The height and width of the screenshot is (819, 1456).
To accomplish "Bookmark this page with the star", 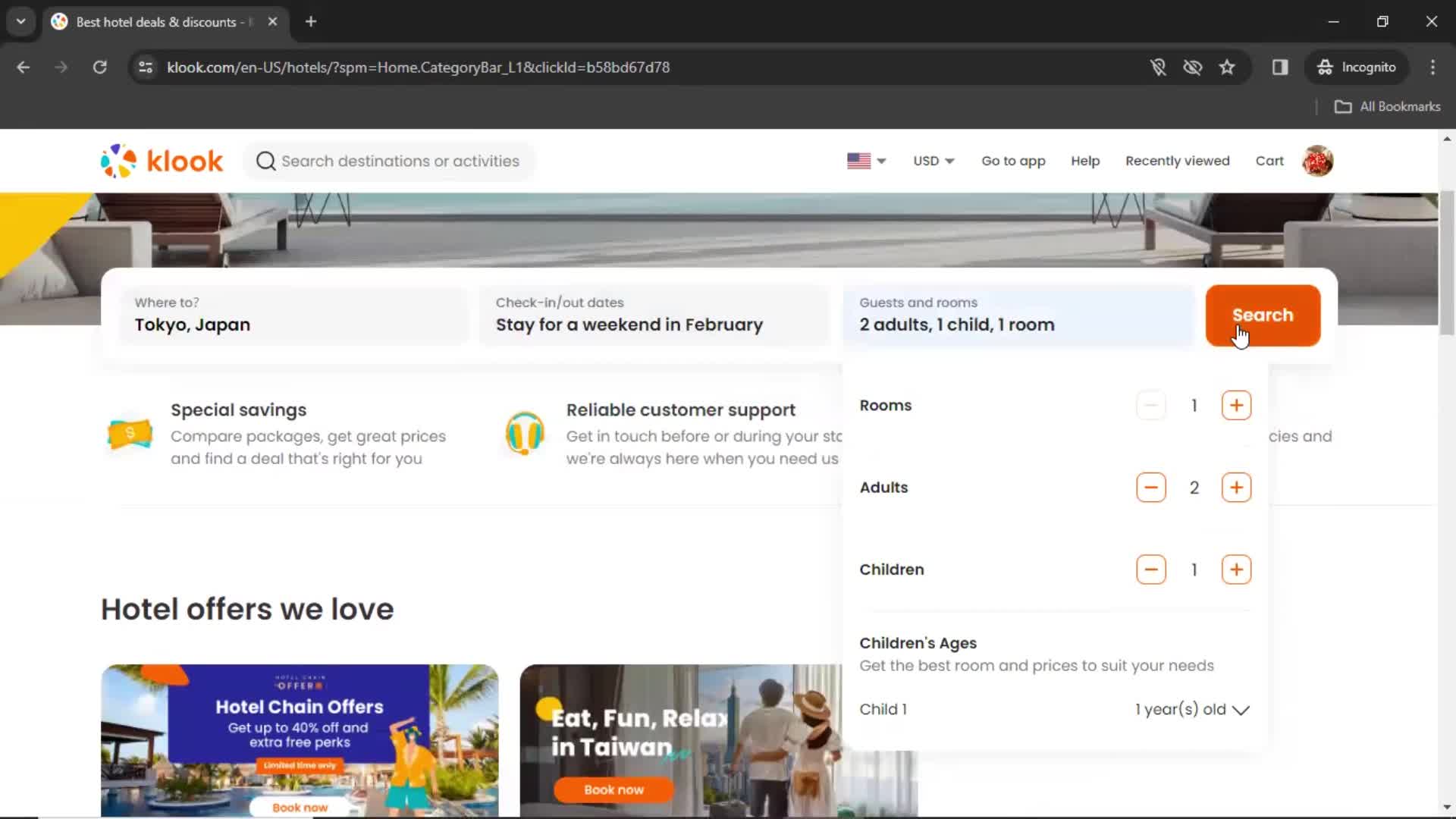I will click(1227, 67).
